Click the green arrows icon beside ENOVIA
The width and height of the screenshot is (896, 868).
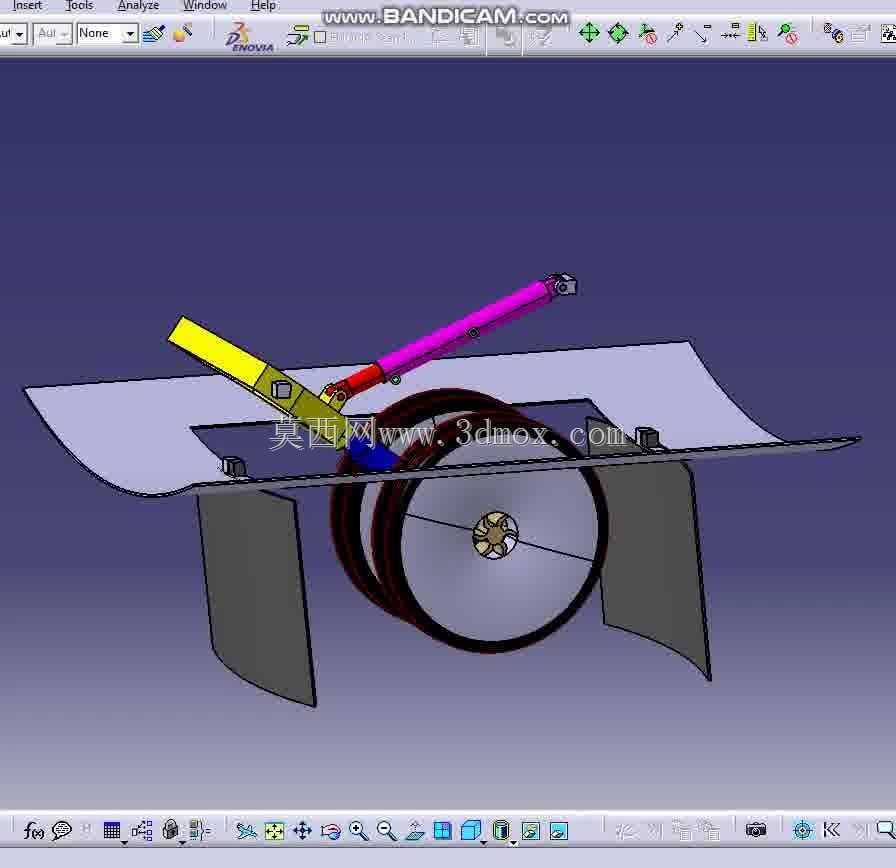(298, 35)
